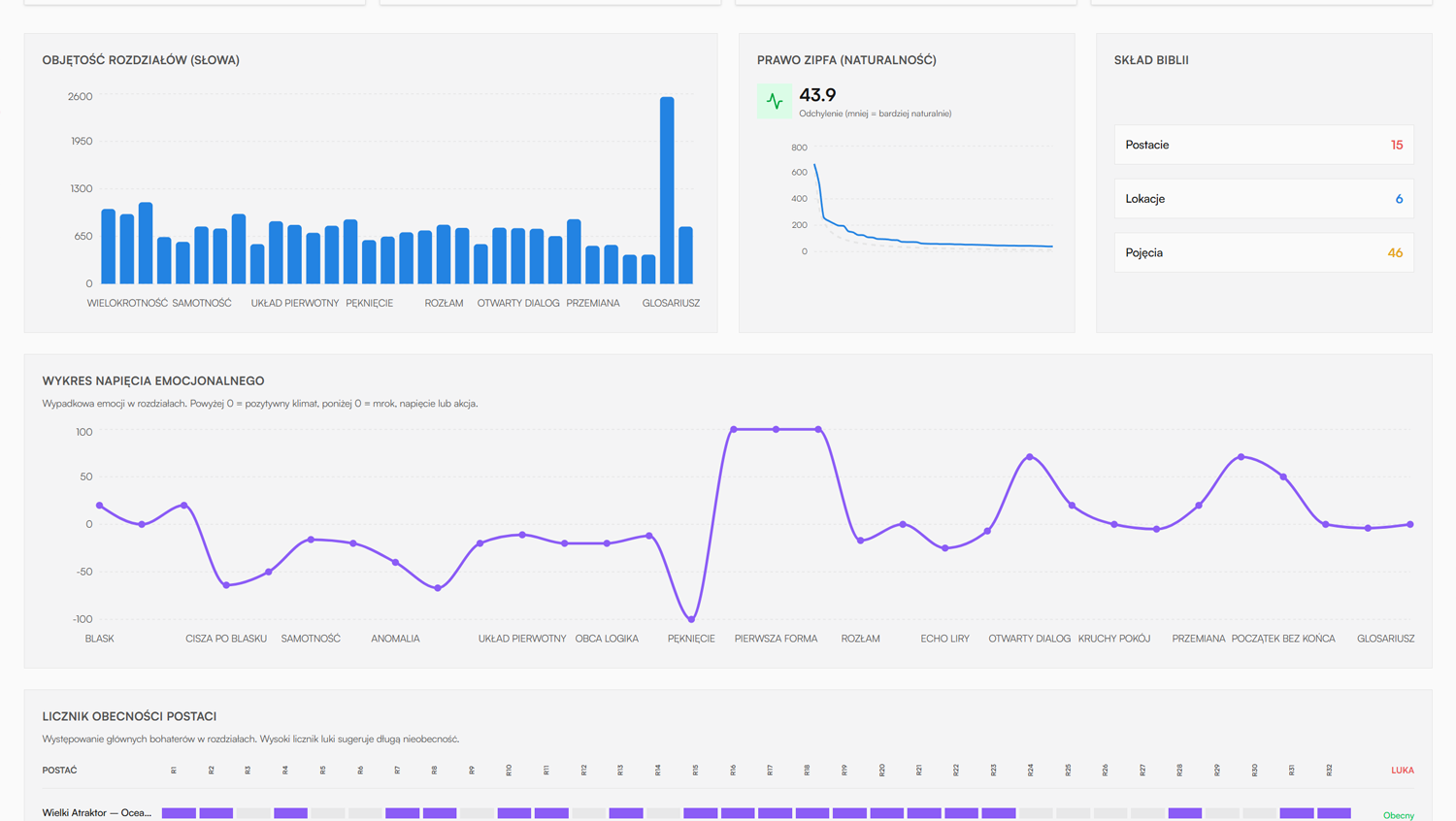This screenshot has height=821, width=1456.
Task: Click the 'Licznik obecności postaci' heading
Action: pos(129,716)
